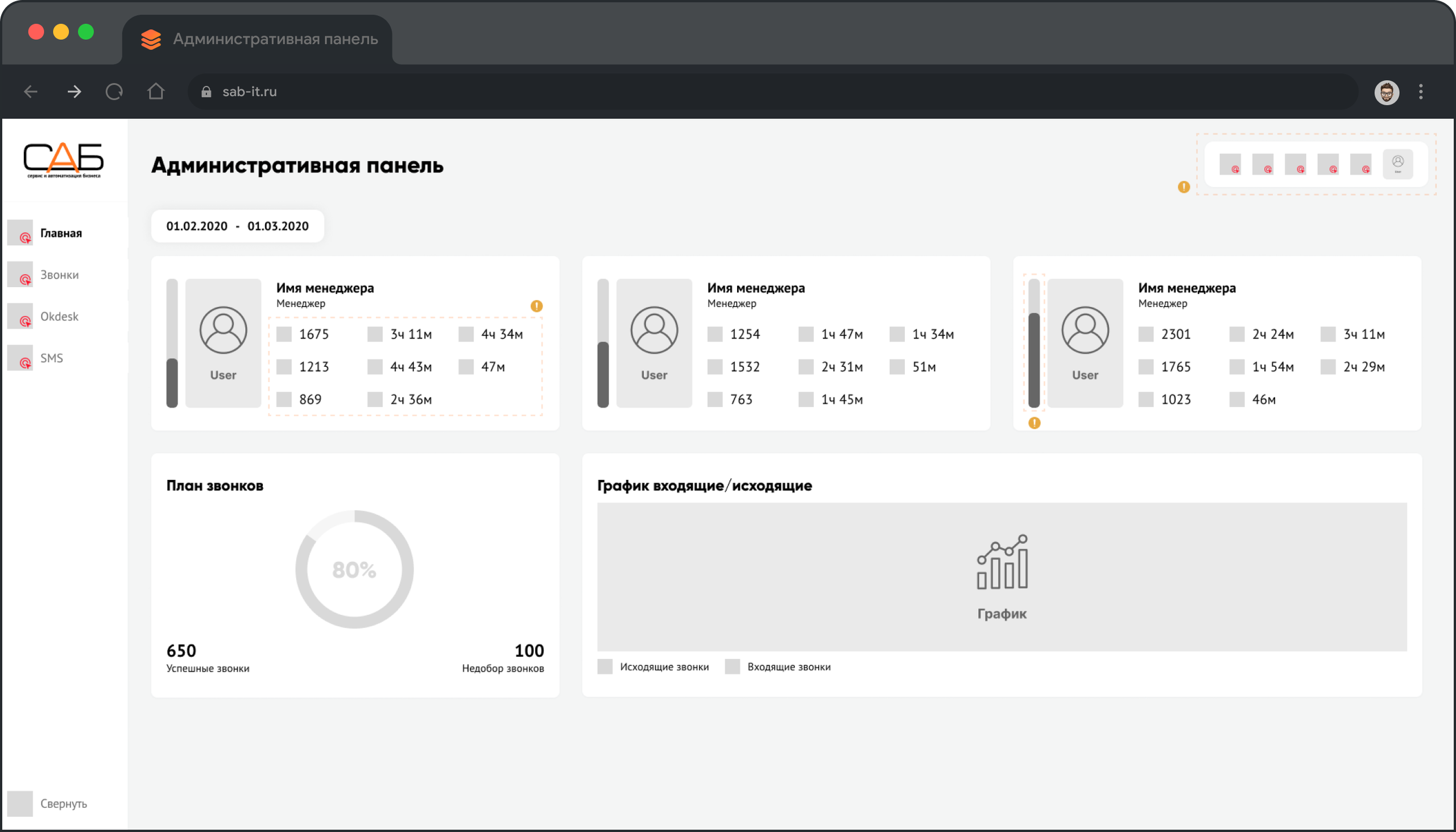The width and height of the screenshot is (1456, 832).
Task: Toggle the Входящие звонки legend box
Action: click(732, 667)
